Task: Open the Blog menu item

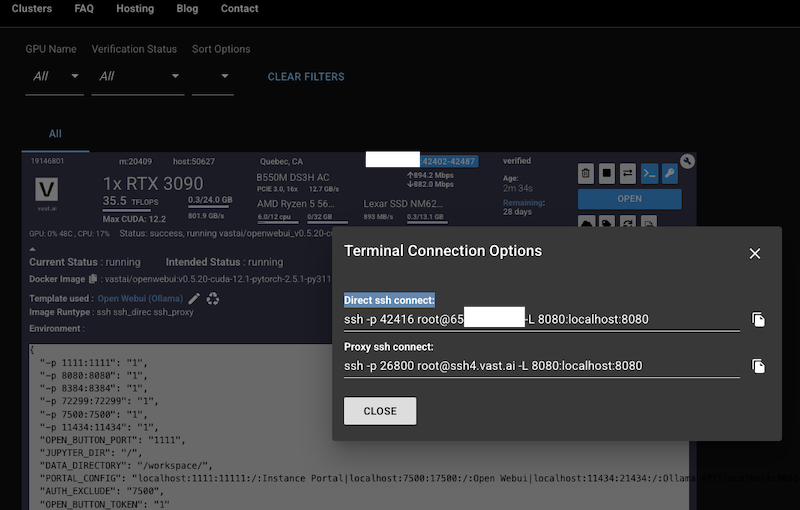Action: click(x=187, y=9)
